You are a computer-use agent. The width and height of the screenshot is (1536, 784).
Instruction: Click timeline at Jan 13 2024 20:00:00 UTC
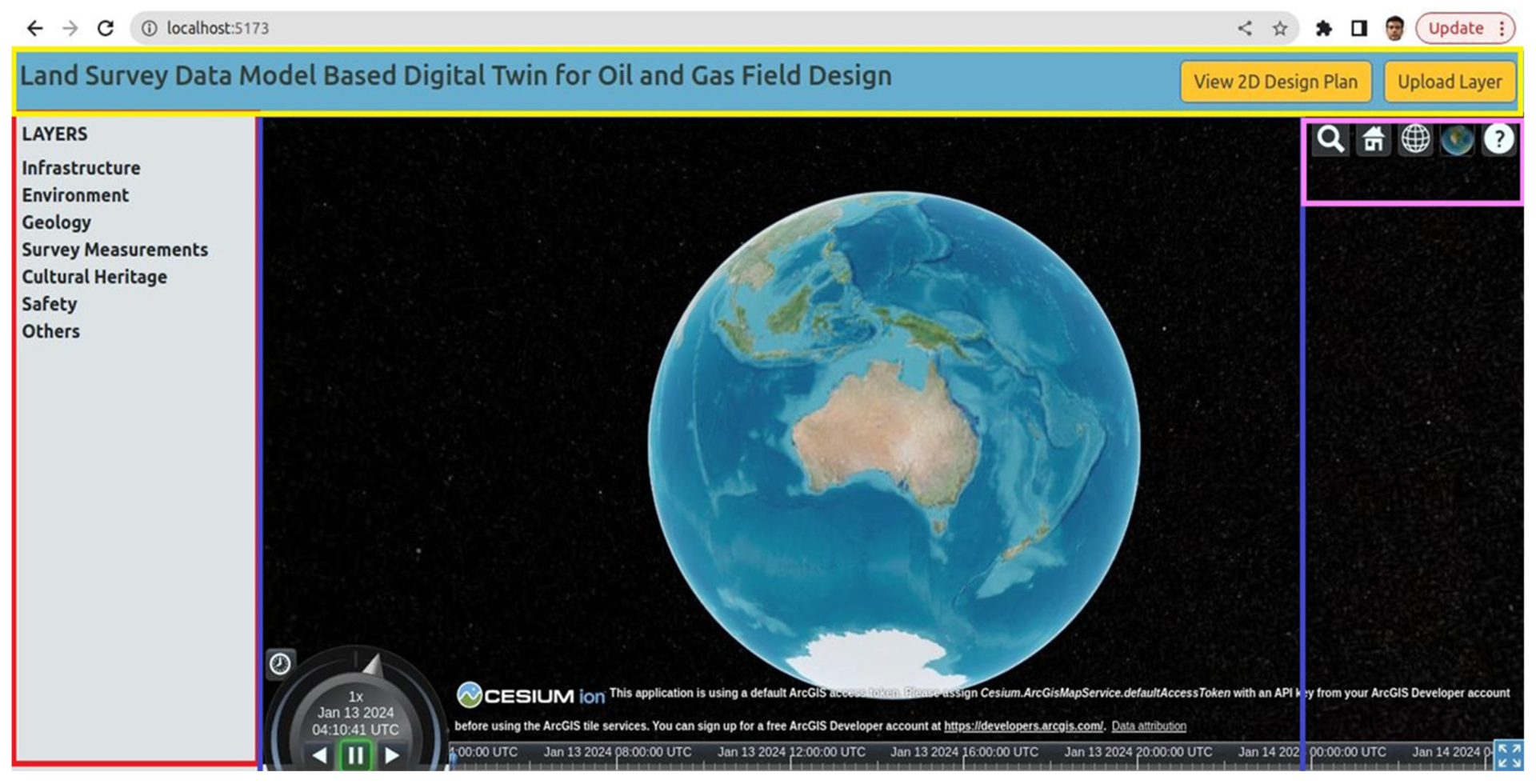click(1138, 752)
